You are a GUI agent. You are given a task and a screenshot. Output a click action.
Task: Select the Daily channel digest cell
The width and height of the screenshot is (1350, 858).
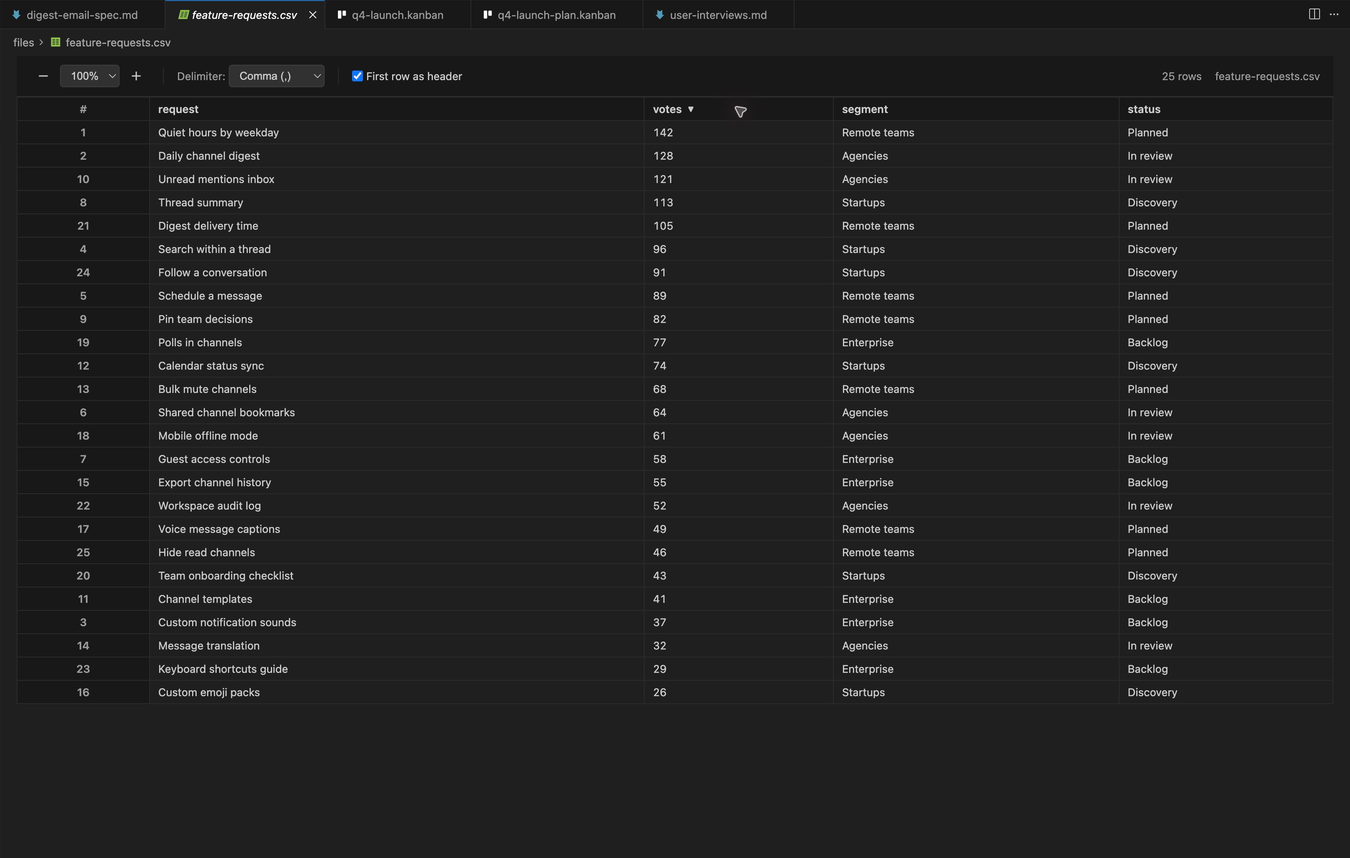pos(397,156)
